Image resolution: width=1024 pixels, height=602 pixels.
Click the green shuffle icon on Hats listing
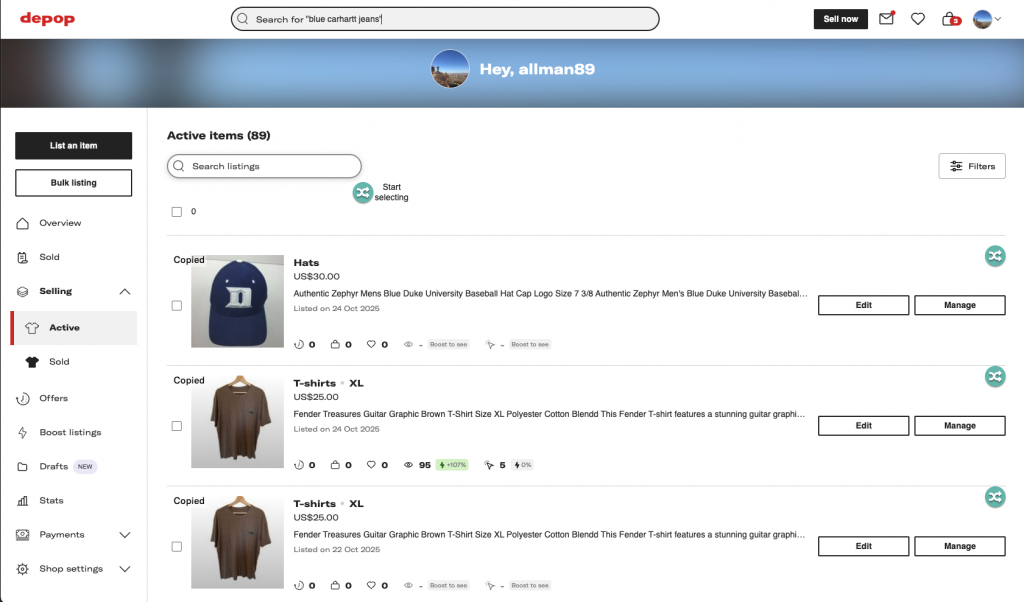(994, 256)
